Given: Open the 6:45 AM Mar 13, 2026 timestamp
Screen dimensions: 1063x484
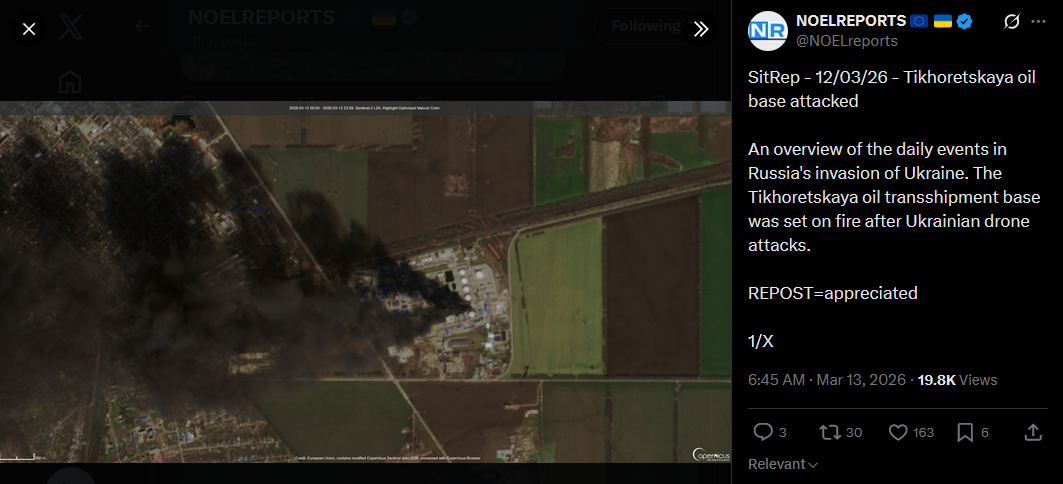Looking at the screenshot, I should [826, 380].
